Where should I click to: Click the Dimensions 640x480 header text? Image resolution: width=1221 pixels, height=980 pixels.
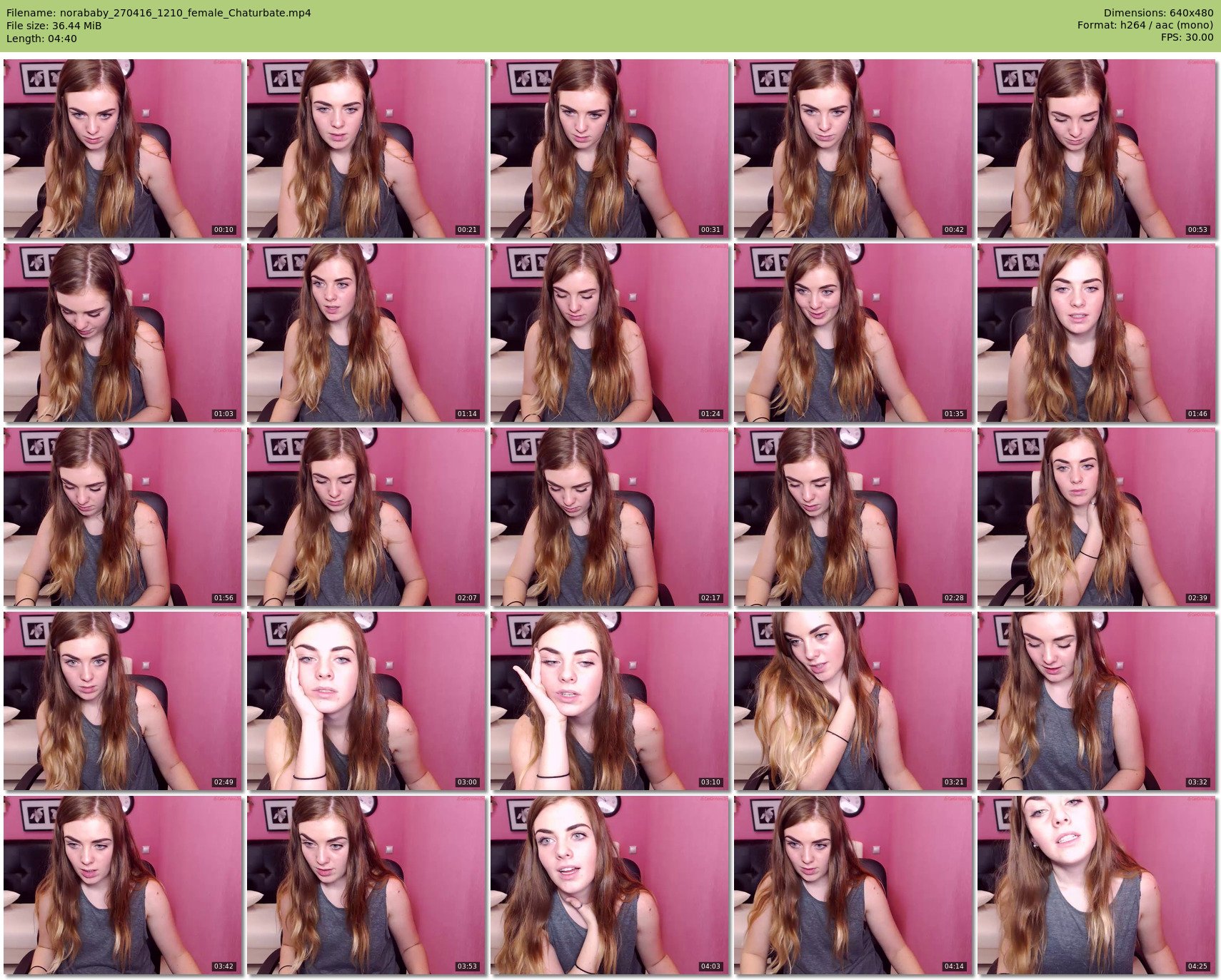click(1158, 13)
